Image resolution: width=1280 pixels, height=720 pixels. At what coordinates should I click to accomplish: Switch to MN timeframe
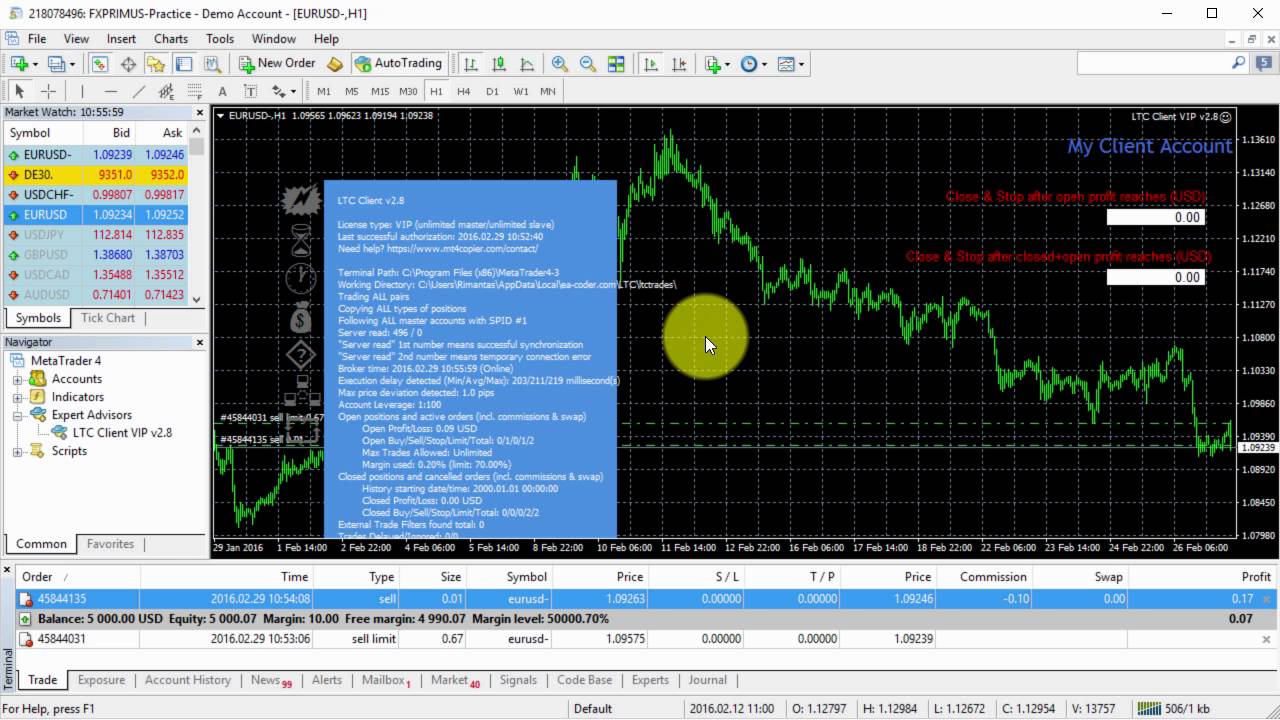(548, 91)
